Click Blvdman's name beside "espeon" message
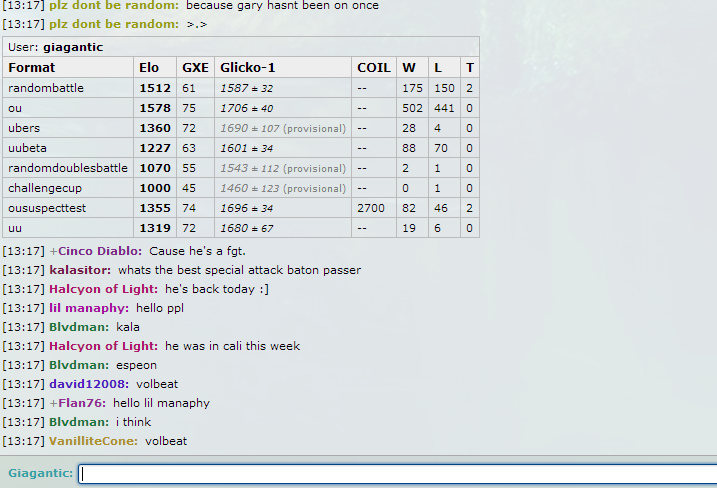The width and height of the screenshot is (717, 488). [x=78, y=365]
